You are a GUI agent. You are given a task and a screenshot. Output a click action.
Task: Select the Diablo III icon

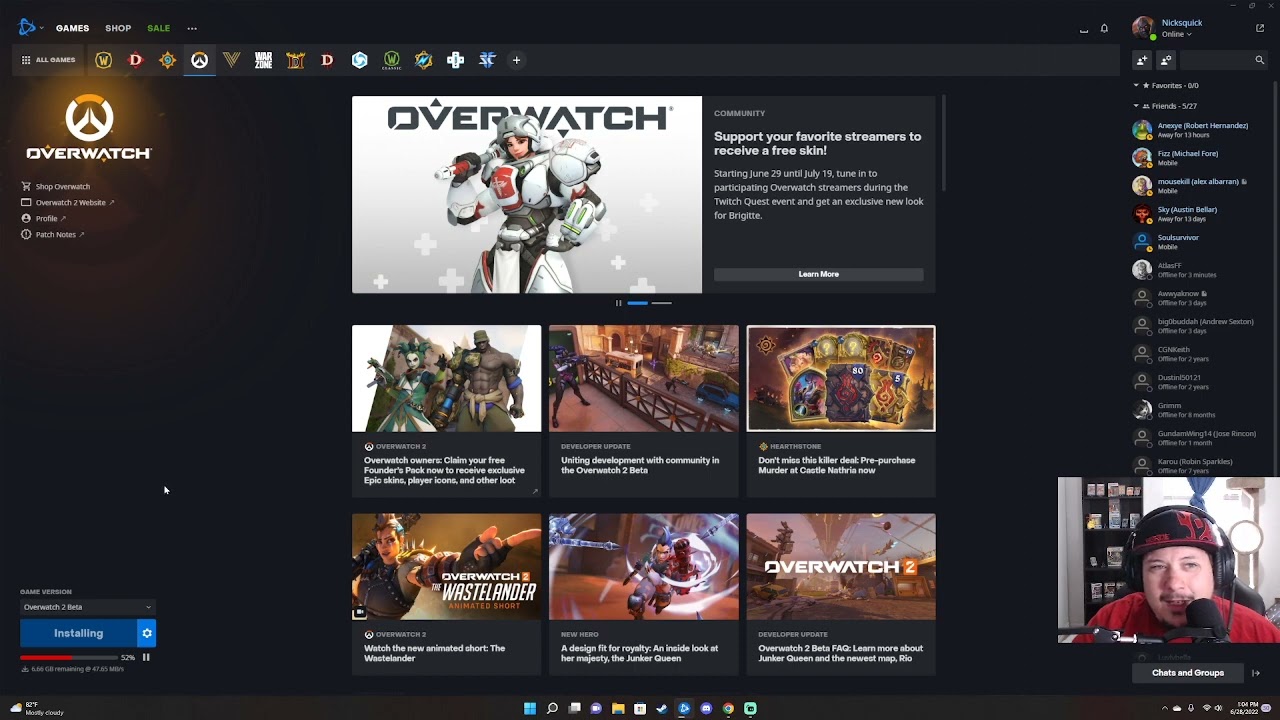tap(327, 60)
